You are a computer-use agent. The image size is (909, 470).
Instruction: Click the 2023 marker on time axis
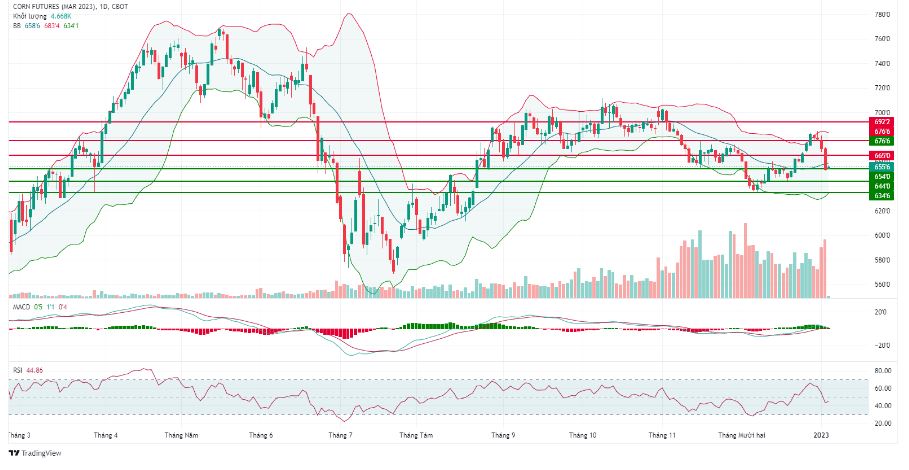(822, 435)
